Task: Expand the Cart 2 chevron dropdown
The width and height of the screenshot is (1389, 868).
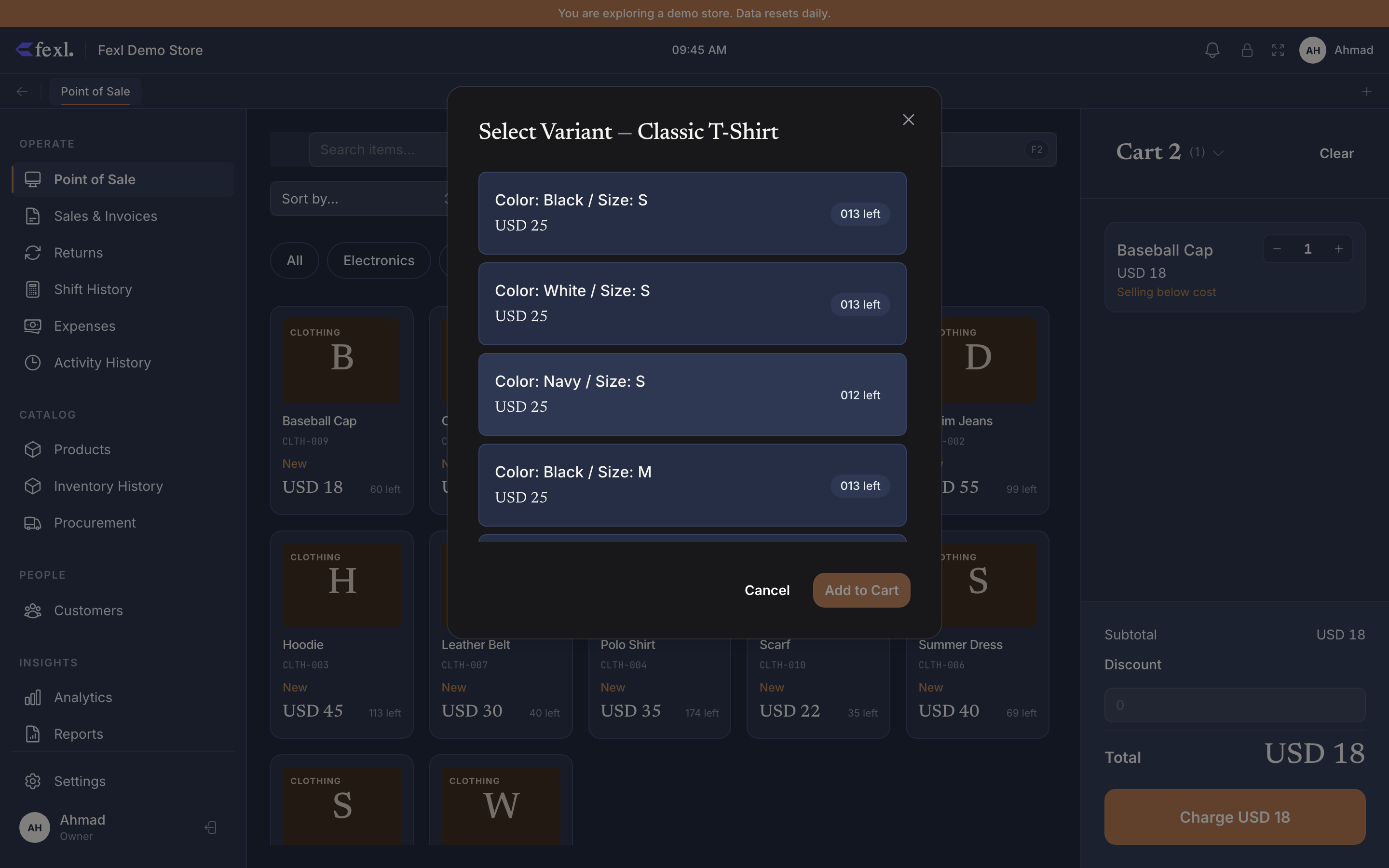Action: (1219, 153)
